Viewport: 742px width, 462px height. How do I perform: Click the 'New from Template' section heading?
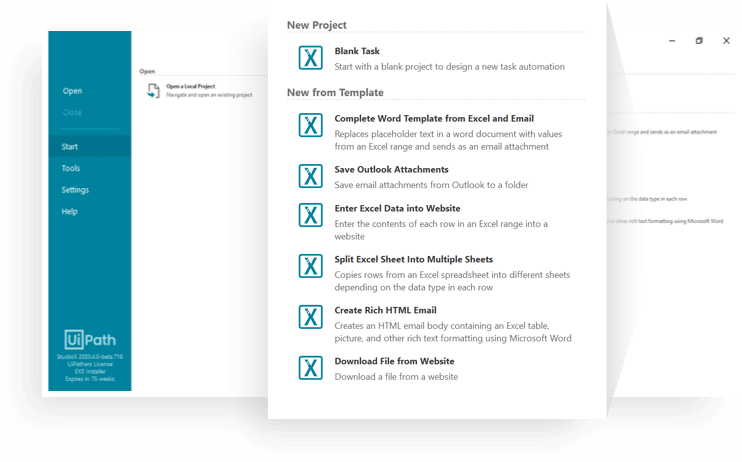coord(335,93)
